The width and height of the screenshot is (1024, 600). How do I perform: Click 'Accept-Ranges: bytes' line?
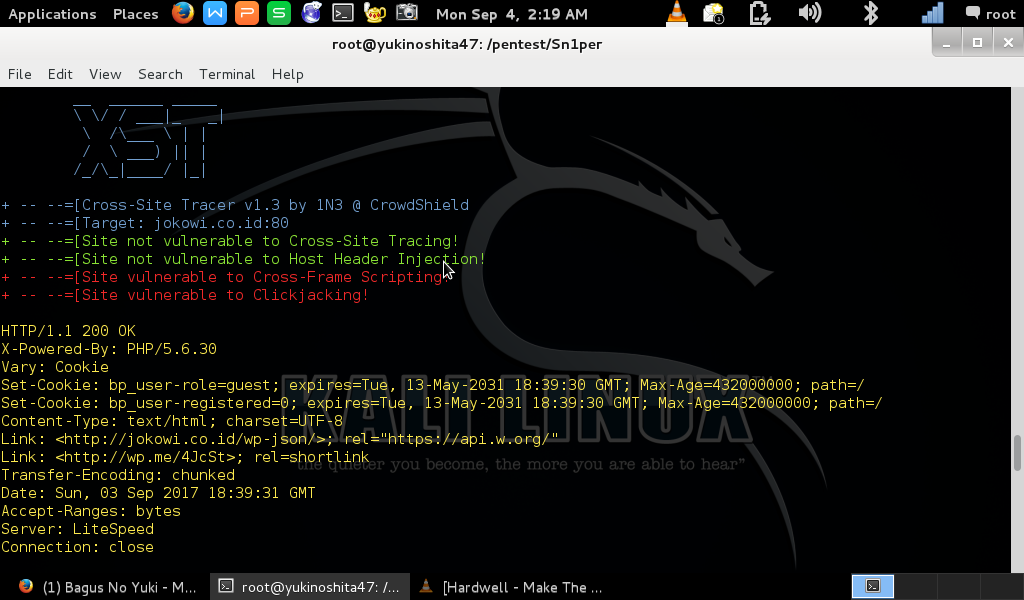[x=91, y=511]
